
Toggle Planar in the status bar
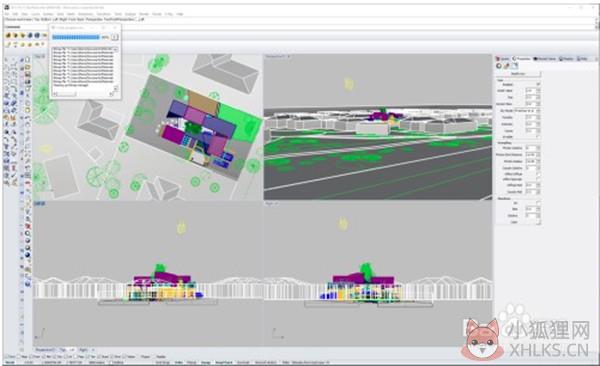pos(191,362)
